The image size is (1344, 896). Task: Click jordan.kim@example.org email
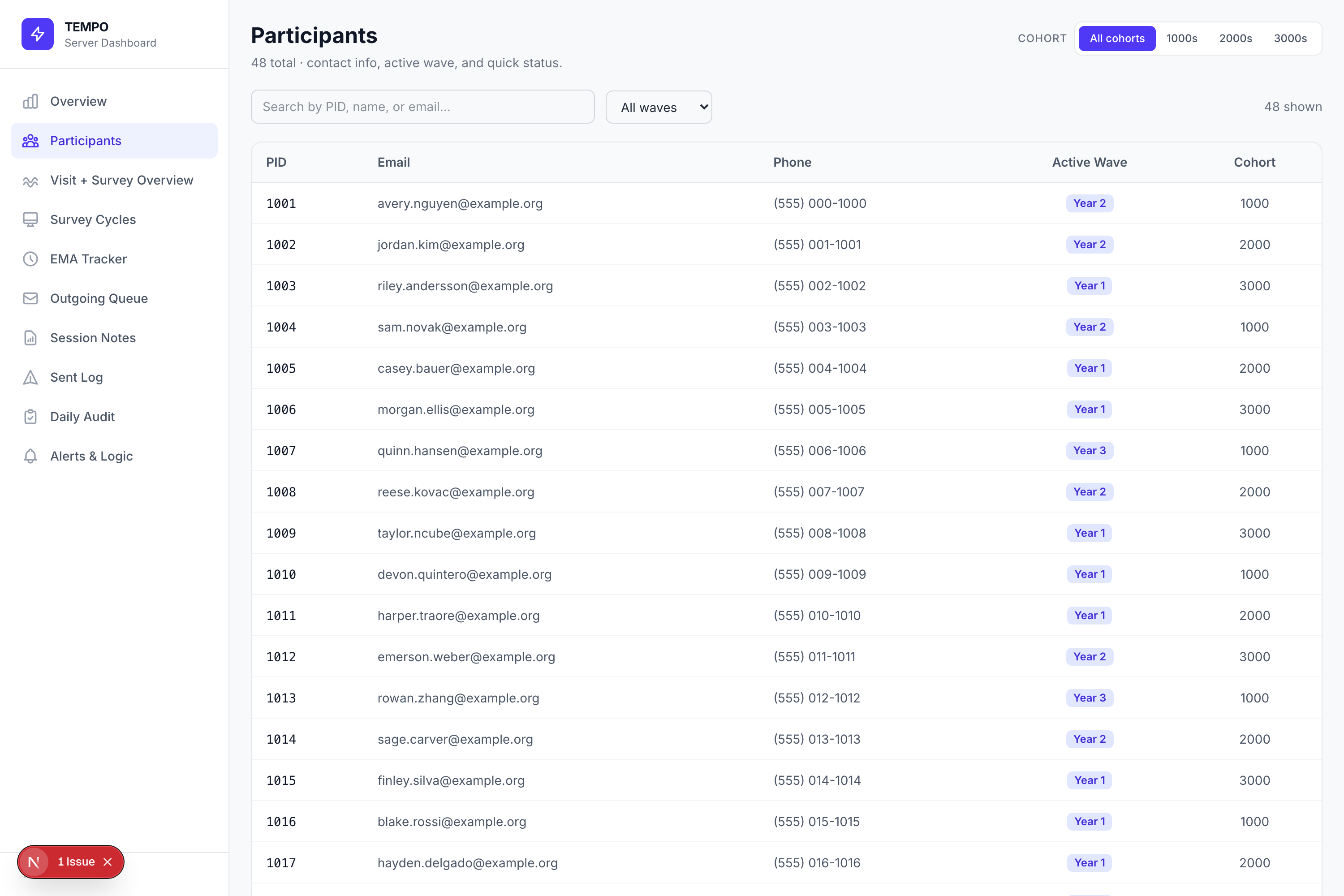click(451, 245)
